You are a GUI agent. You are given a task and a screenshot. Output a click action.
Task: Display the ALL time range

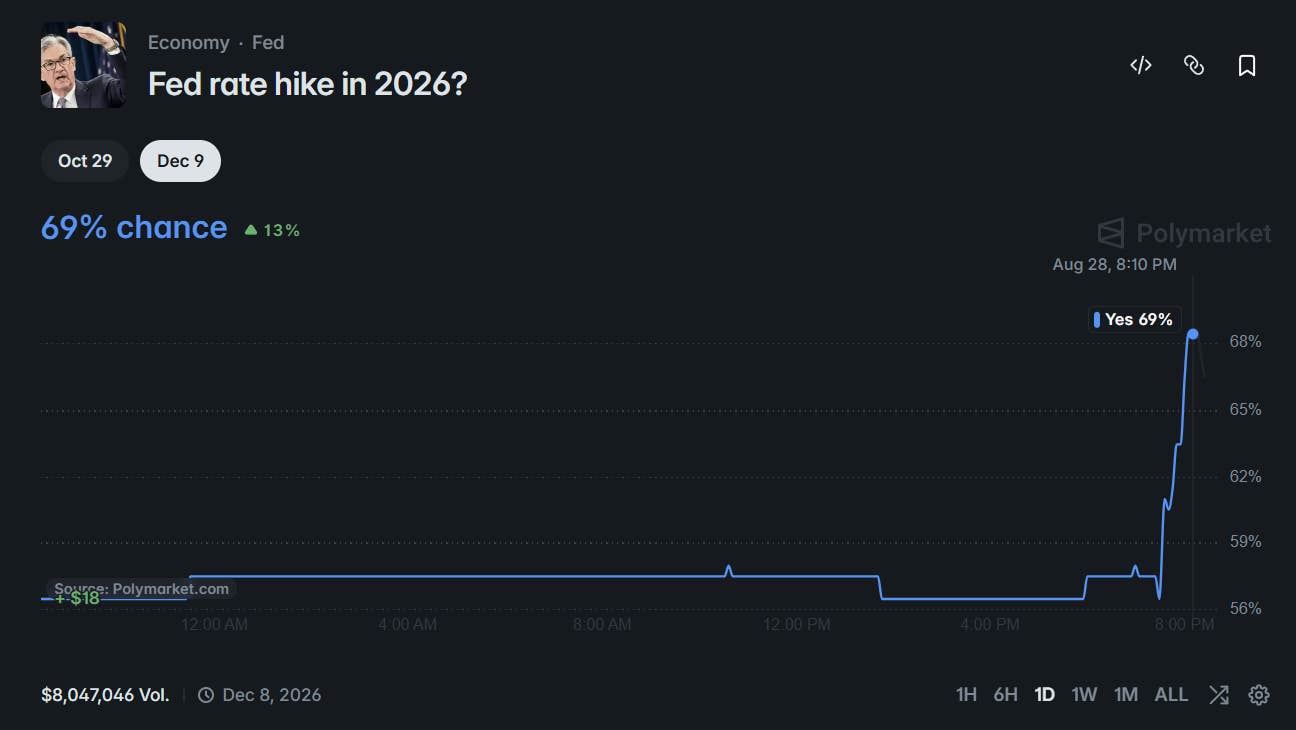pos(1171,695)
